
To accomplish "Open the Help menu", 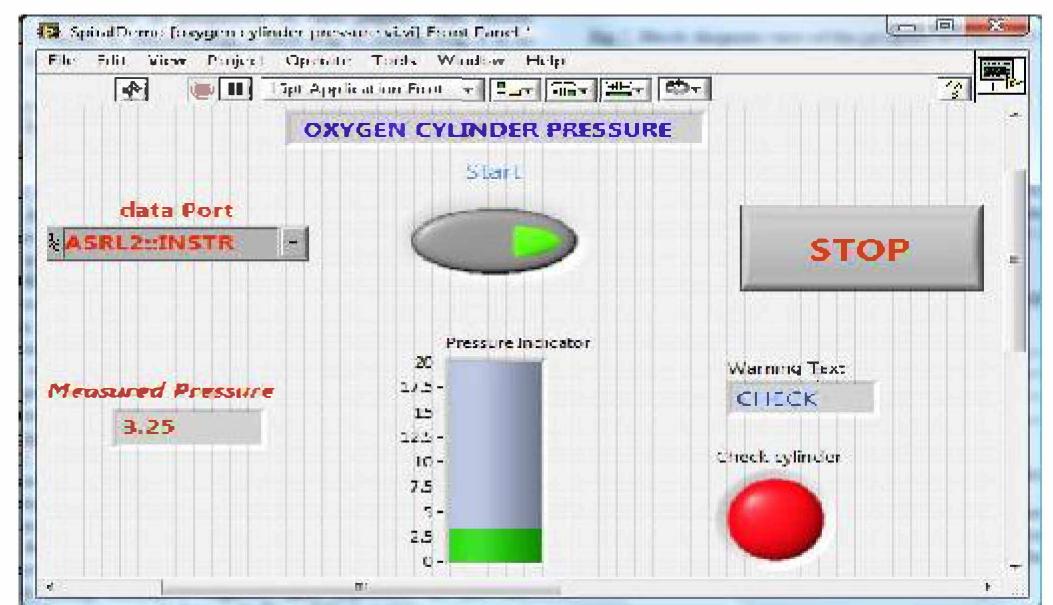I will pyautogui.click(x=545, y=60).
